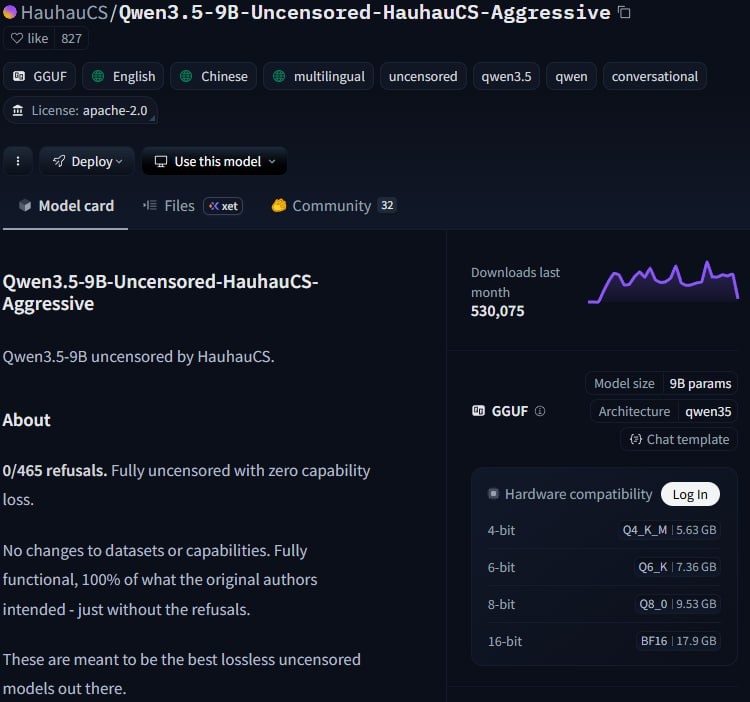
Task: Open the Chat template viewer
Action: (x=679, y=439)
